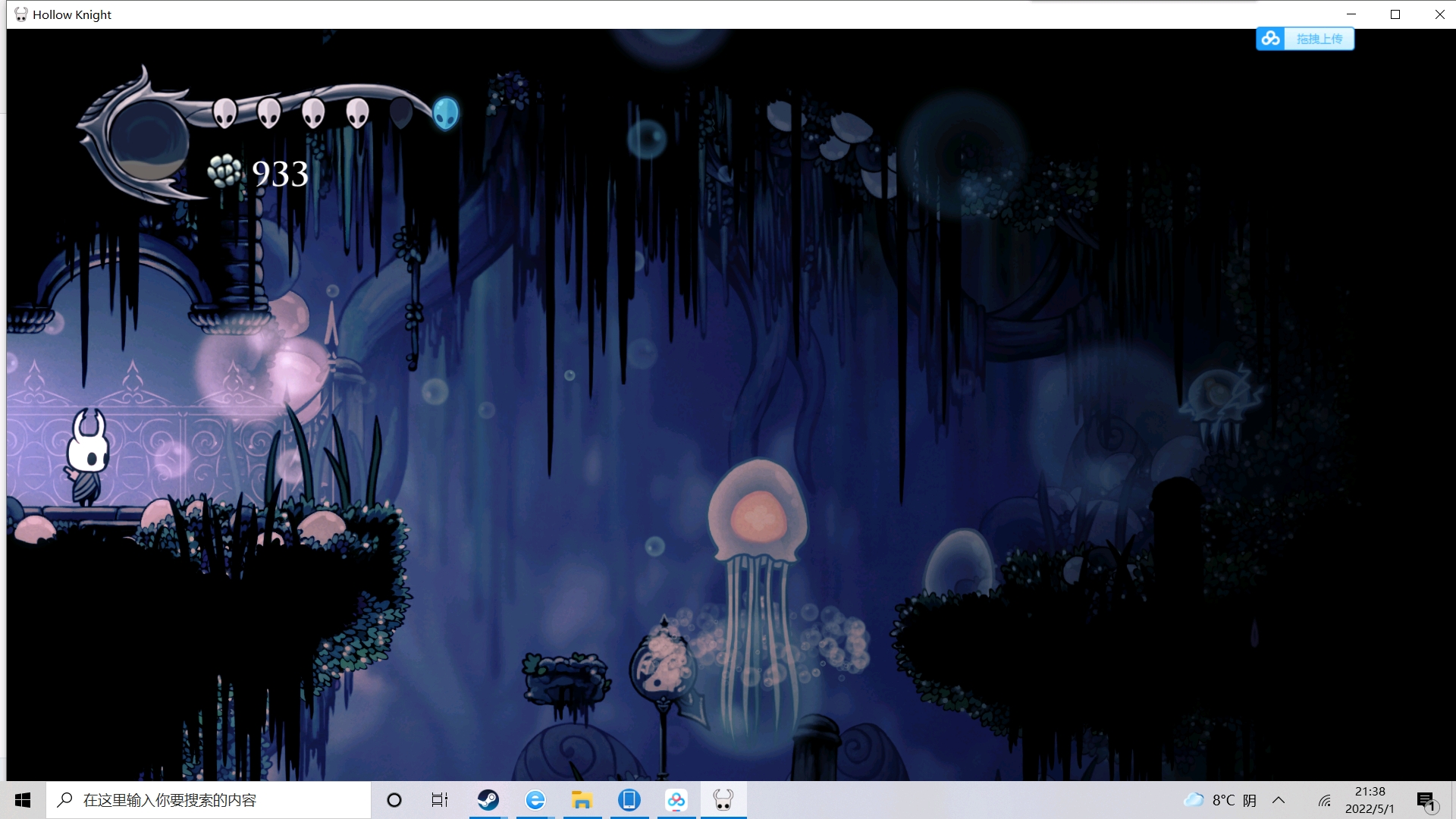The height and width of the screenshot is (819, 1456).
Task: Click the fourth white health mask
Action: pos(357,113)
